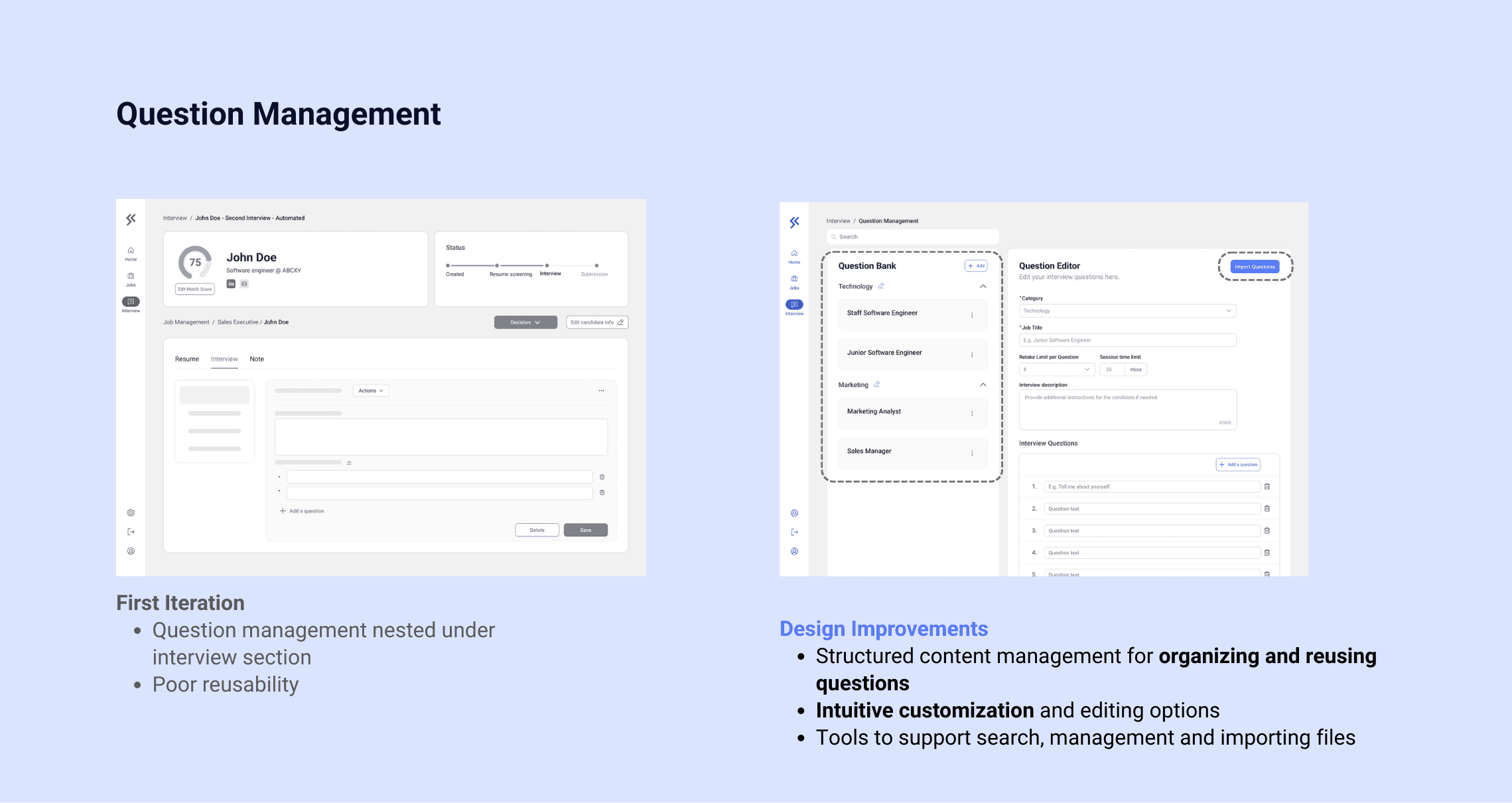Open three-dot menu for Sales Manager
1512x803 pixels.
[972, 453]
